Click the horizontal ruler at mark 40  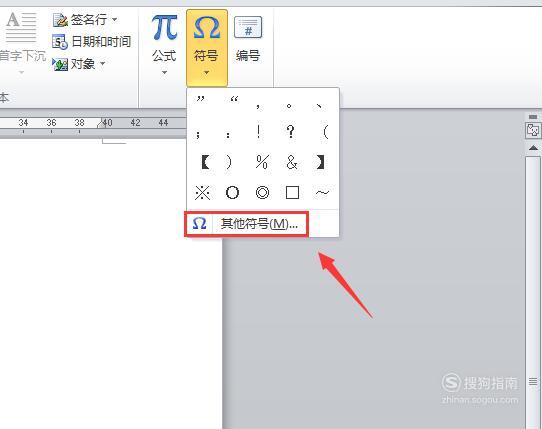point(108,123)
